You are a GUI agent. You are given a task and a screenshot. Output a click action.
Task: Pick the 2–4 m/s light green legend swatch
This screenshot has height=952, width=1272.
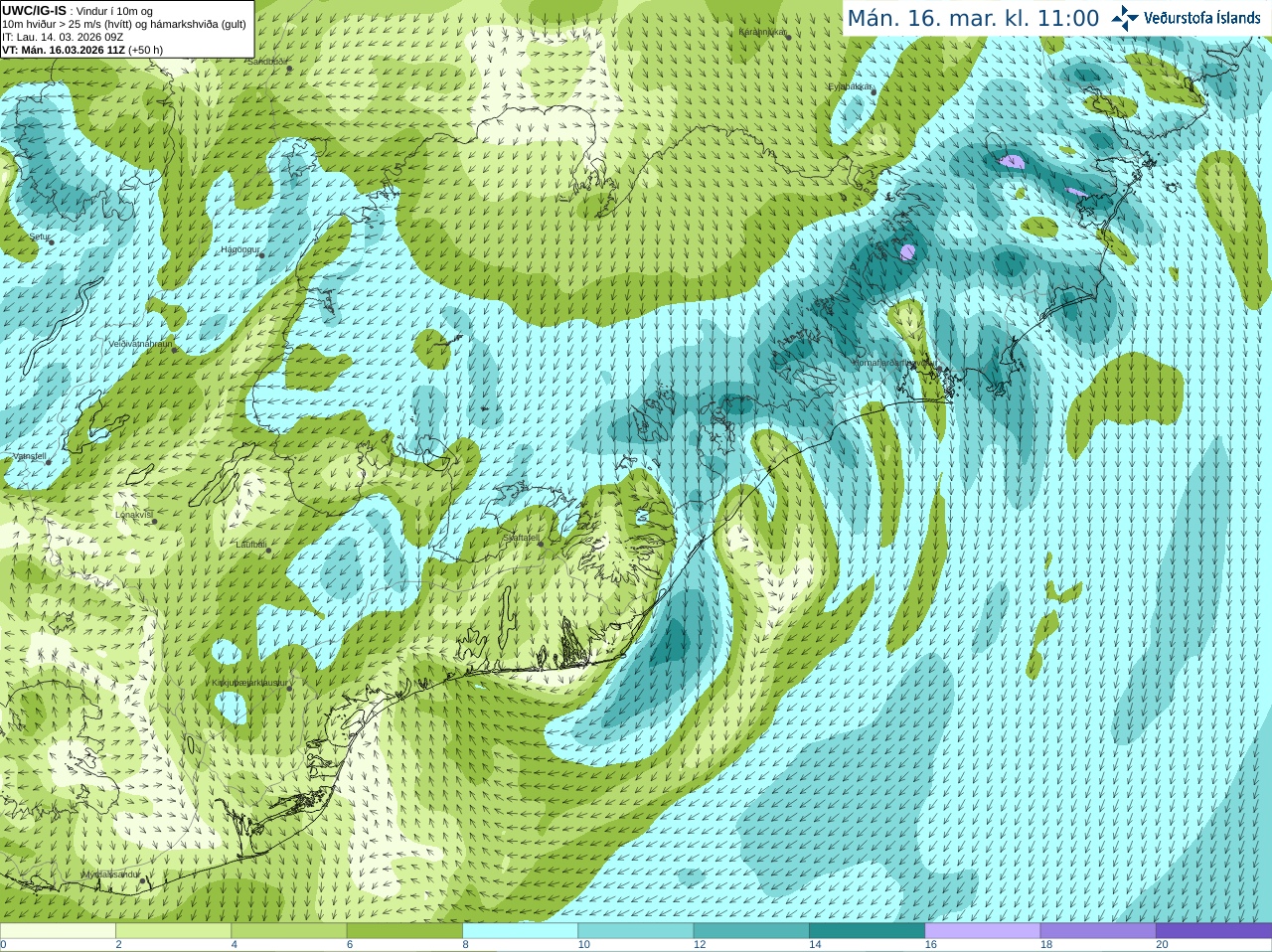[x=173, y=931]
